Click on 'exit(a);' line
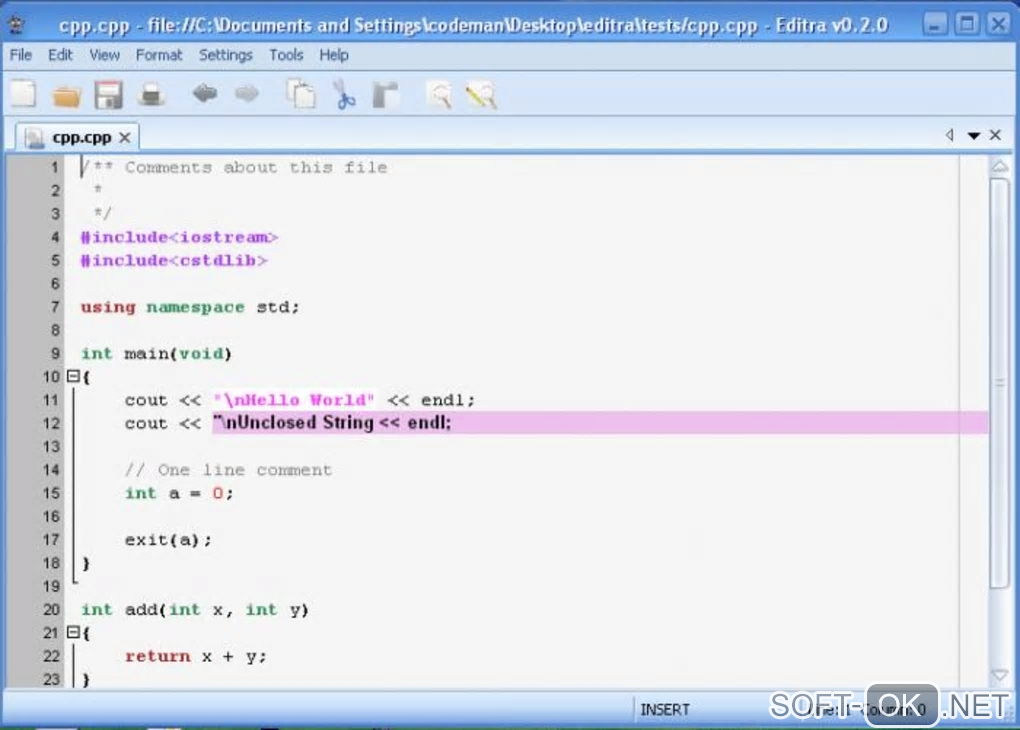This screenshot has width=1020, height=730. (x=168, y=540)
